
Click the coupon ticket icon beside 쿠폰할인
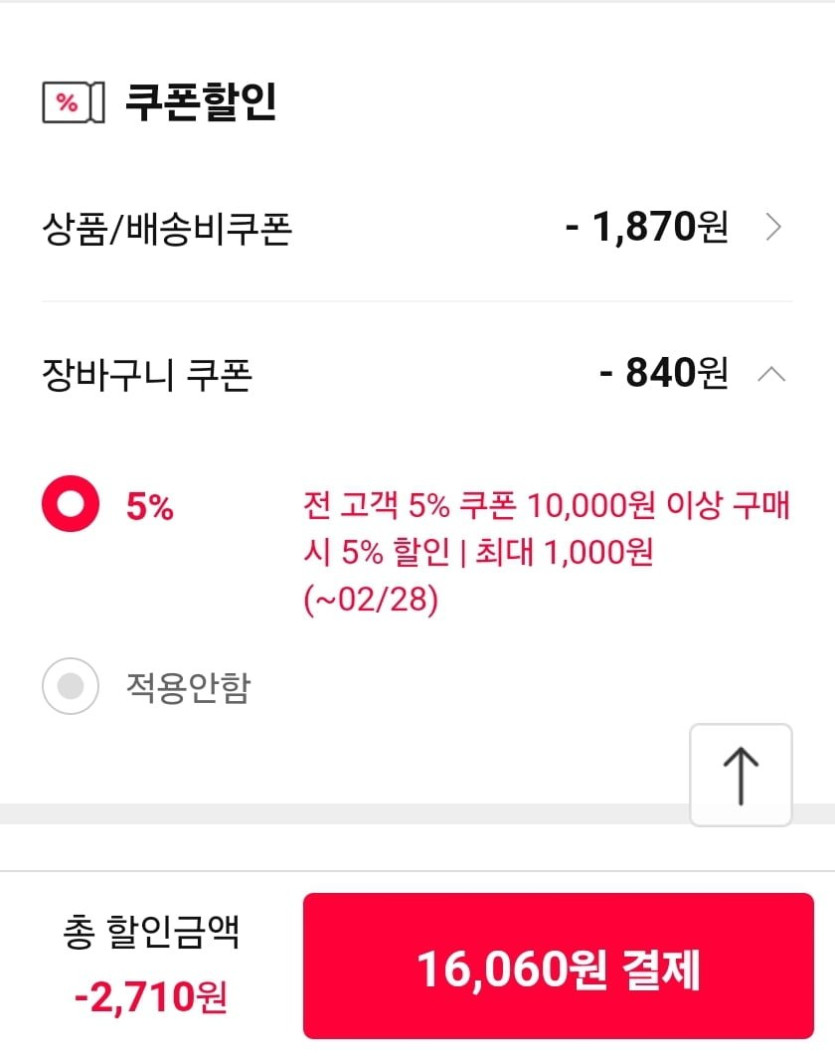tap(73, 104)
